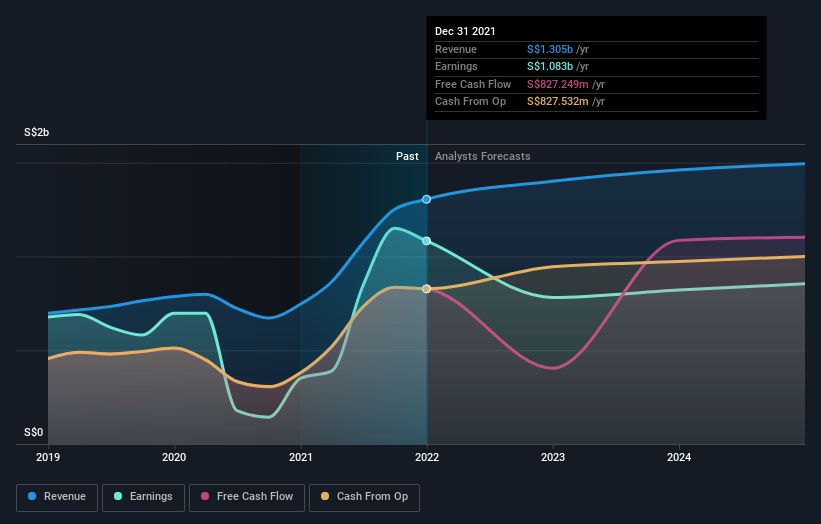Click the Revenue data point marker at 2022
821x524 pixels.
(x=427, y=199)
